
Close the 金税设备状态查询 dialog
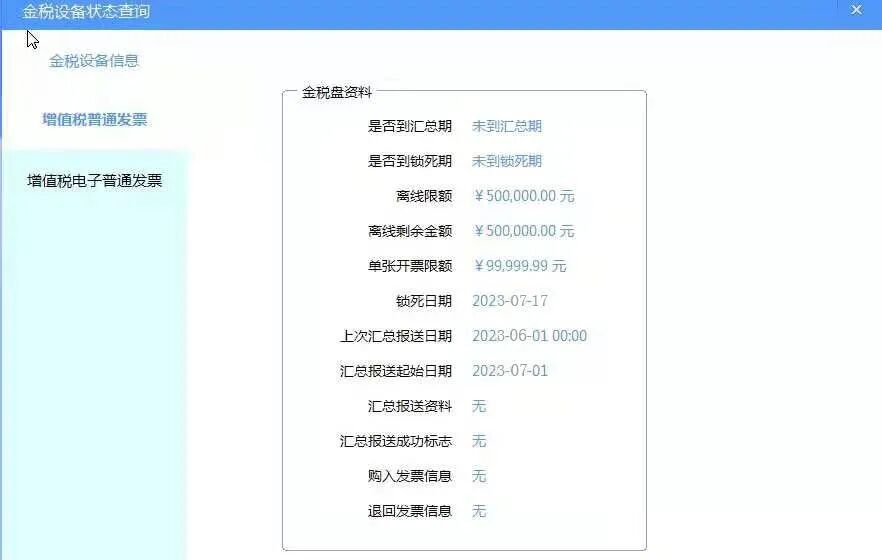[856, 10]
